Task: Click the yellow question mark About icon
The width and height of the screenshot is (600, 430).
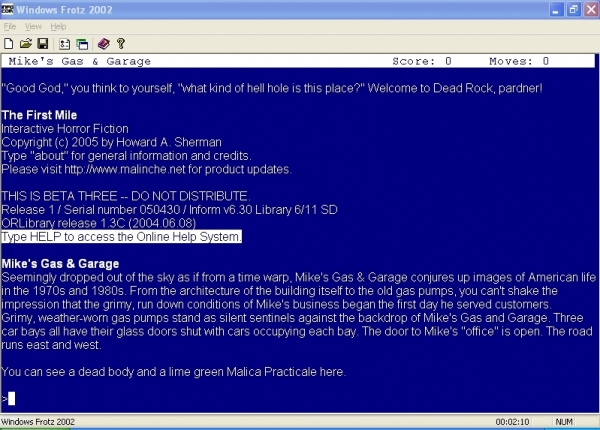Action: (x=121, y=44)
